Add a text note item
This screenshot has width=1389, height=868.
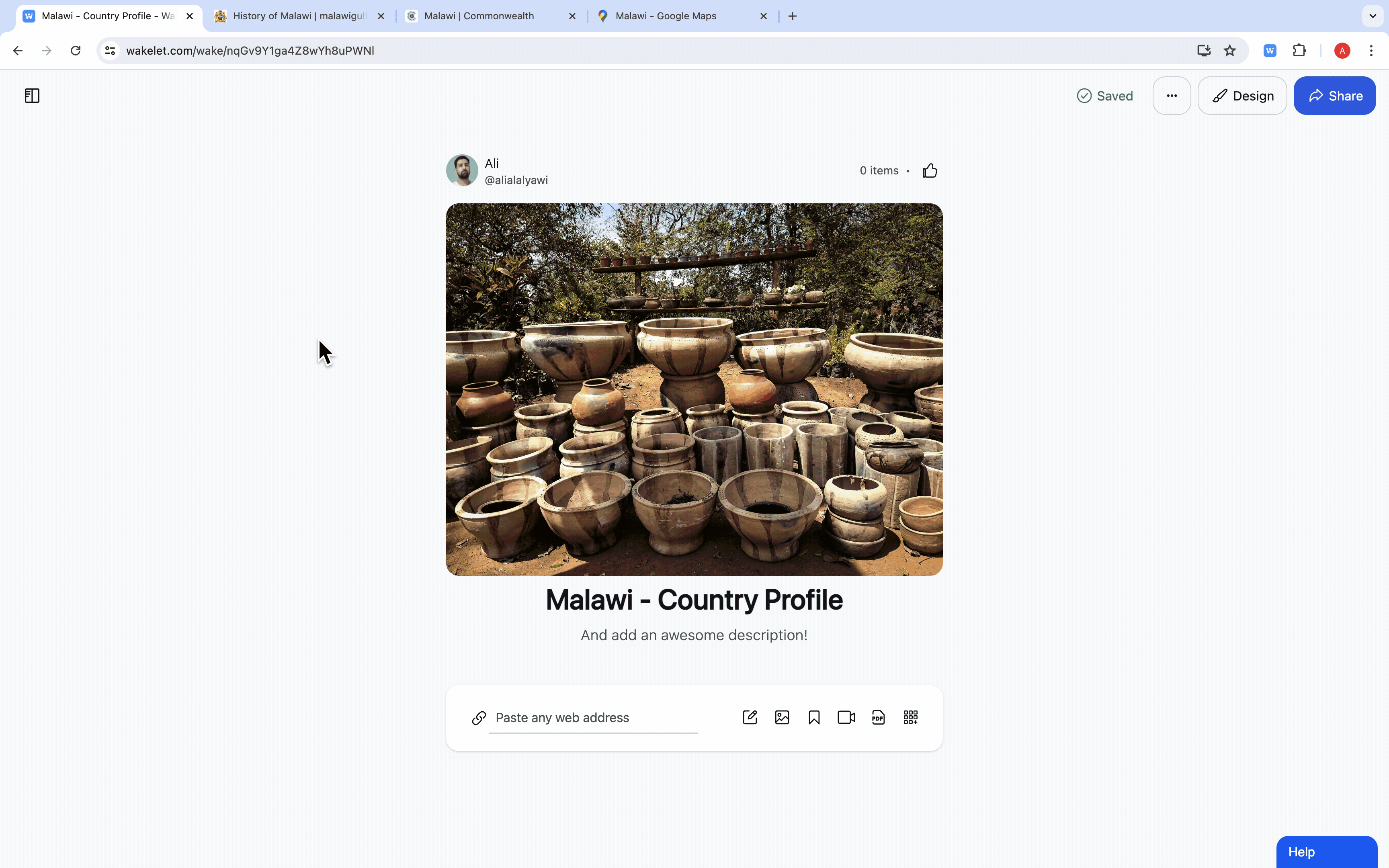[750, 718]
